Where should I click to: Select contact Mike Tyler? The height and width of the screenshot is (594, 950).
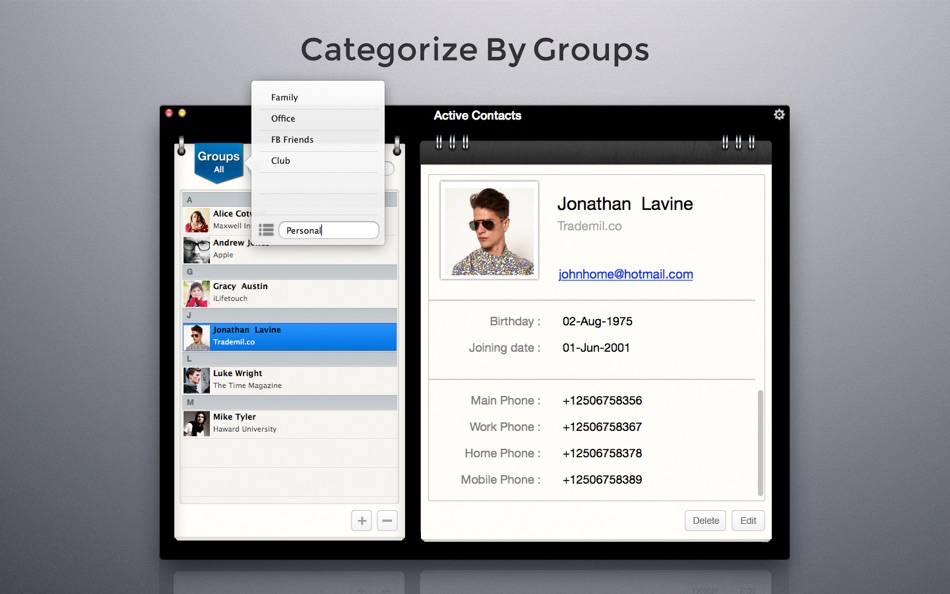(x=290, y=423)
